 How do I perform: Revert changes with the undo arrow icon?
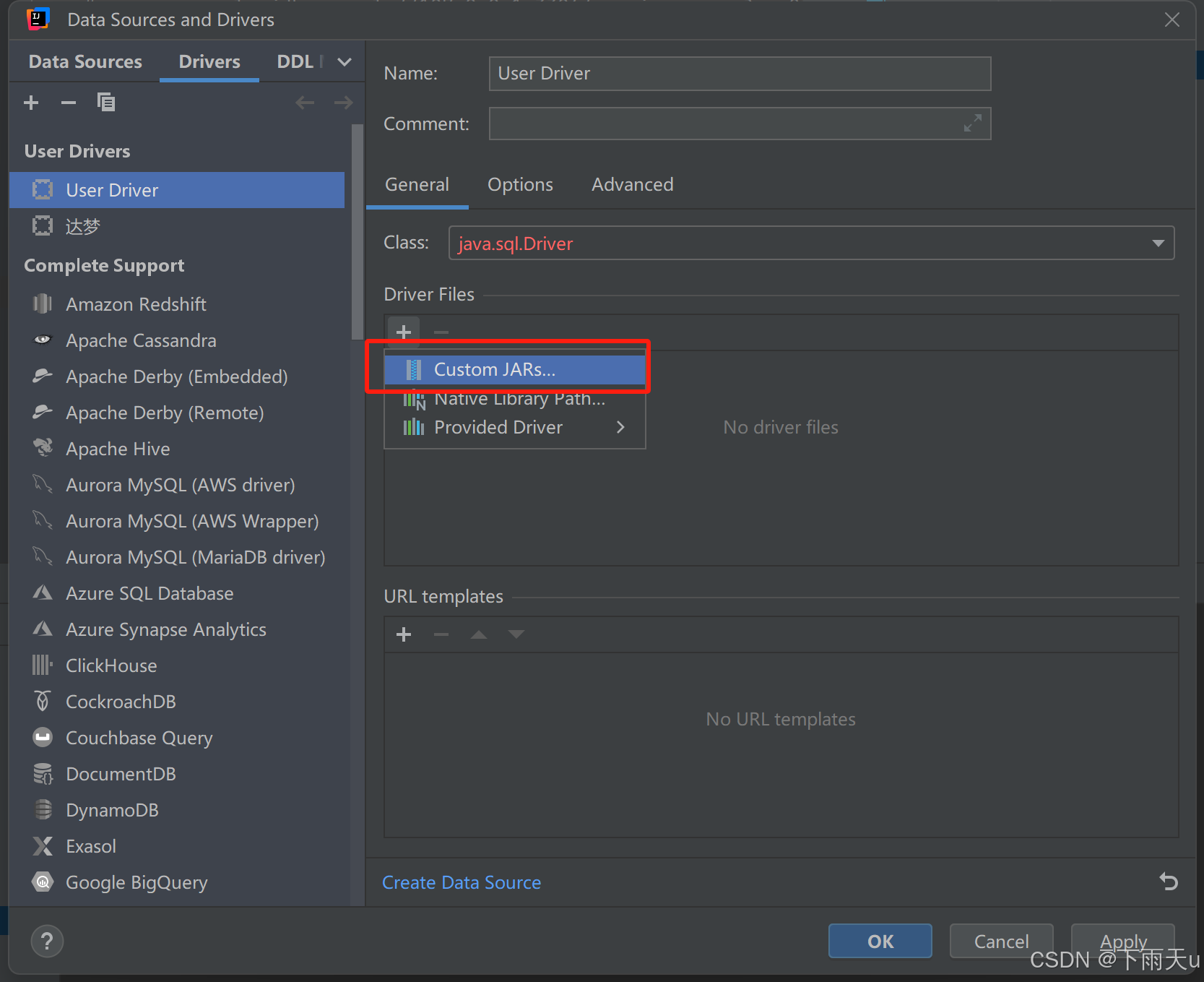[1169, 882]
